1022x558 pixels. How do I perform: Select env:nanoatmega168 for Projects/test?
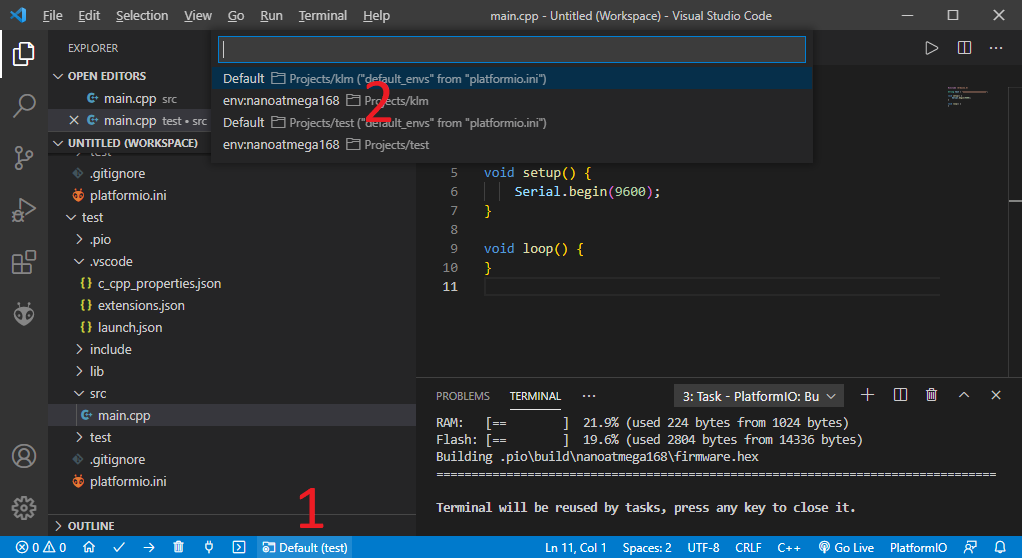(512, 145)
